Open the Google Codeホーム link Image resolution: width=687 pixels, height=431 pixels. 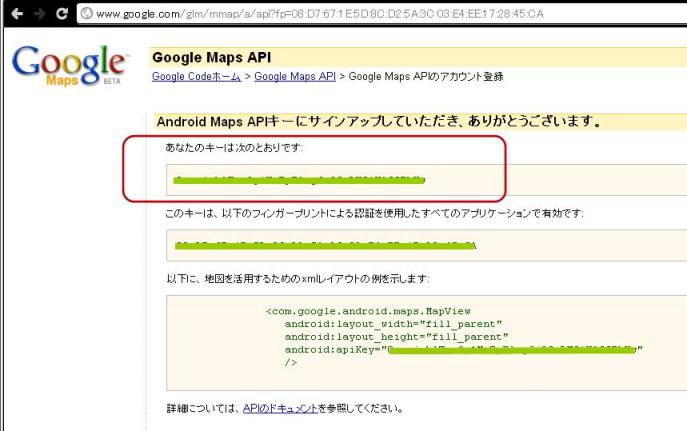(x=196, y=76)
